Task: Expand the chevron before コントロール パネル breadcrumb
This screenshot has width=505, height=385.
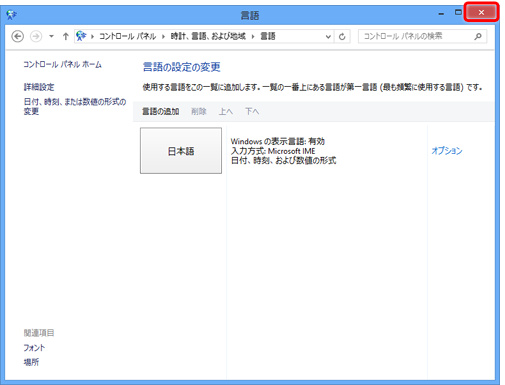Action: click(x=92, y=36)
